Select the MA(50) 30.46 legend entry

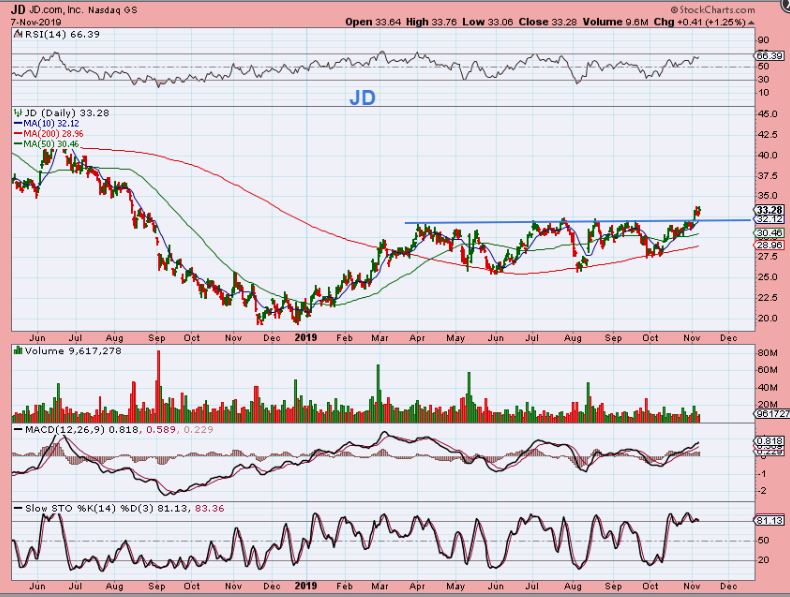tap(47, 144)
